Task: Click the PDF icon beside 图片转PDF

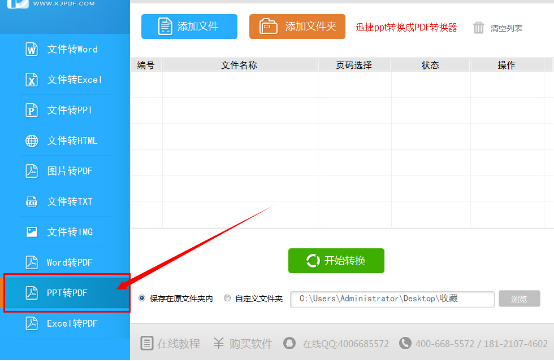Action: coord(32,171)
